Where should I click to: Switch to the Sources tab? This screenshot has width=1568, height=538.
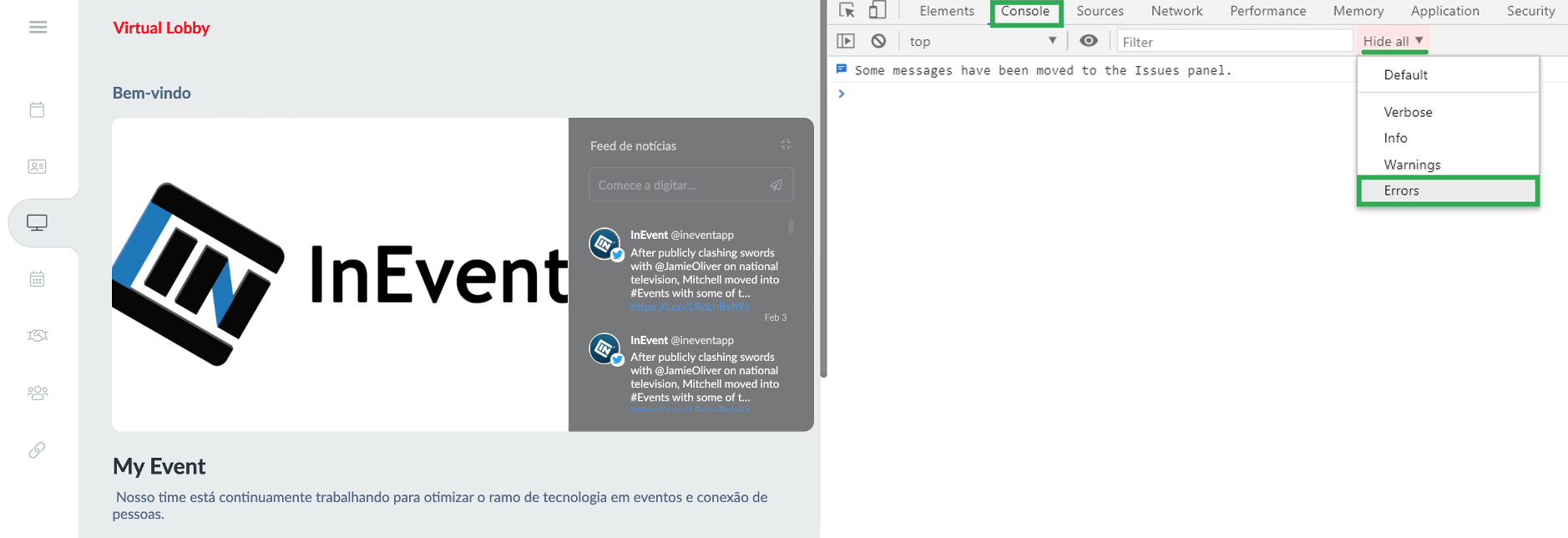[x=1100, y=11]
